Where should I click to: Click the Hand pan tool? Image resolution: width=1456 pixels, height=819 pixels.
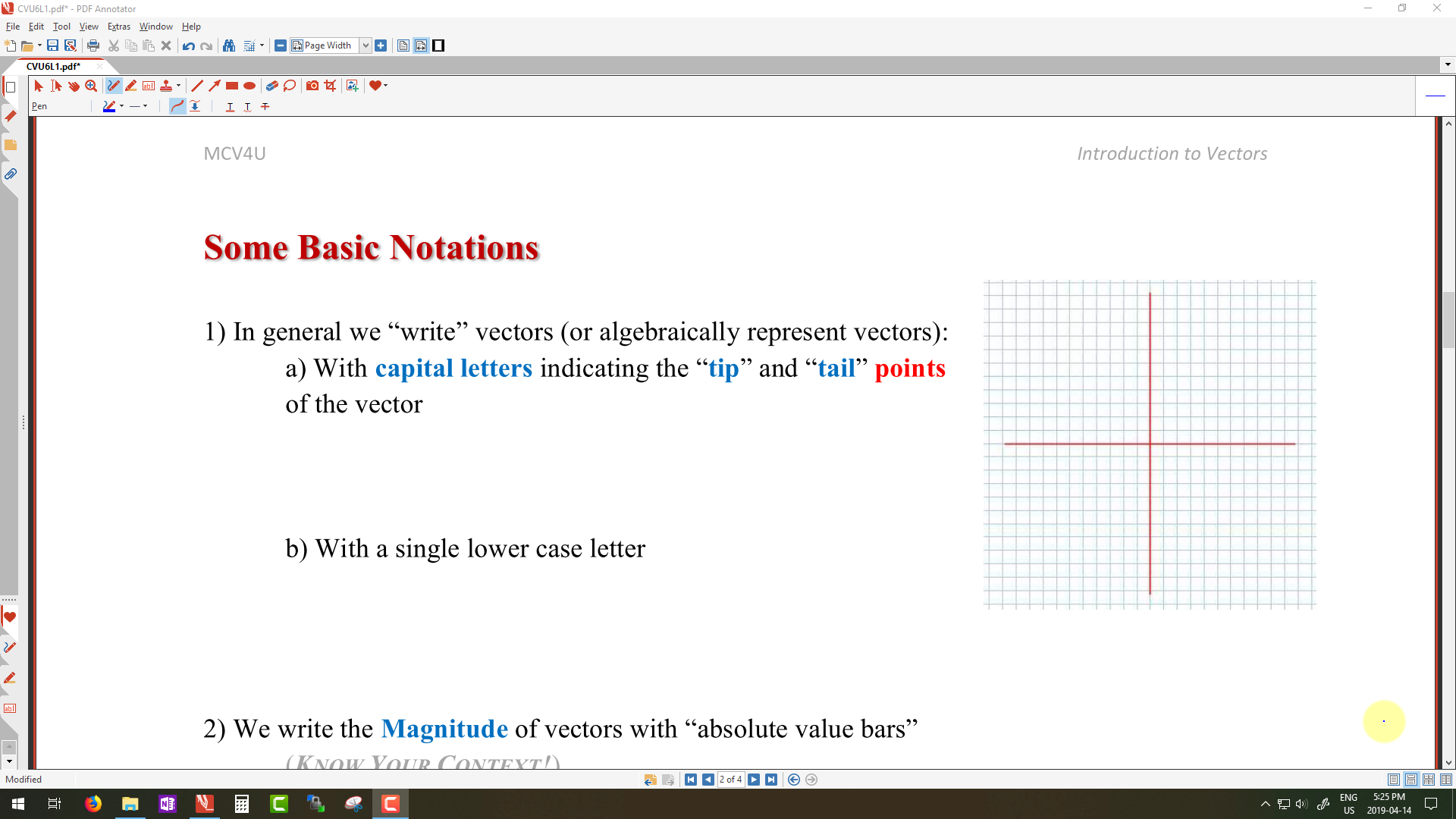click(74, 86)
